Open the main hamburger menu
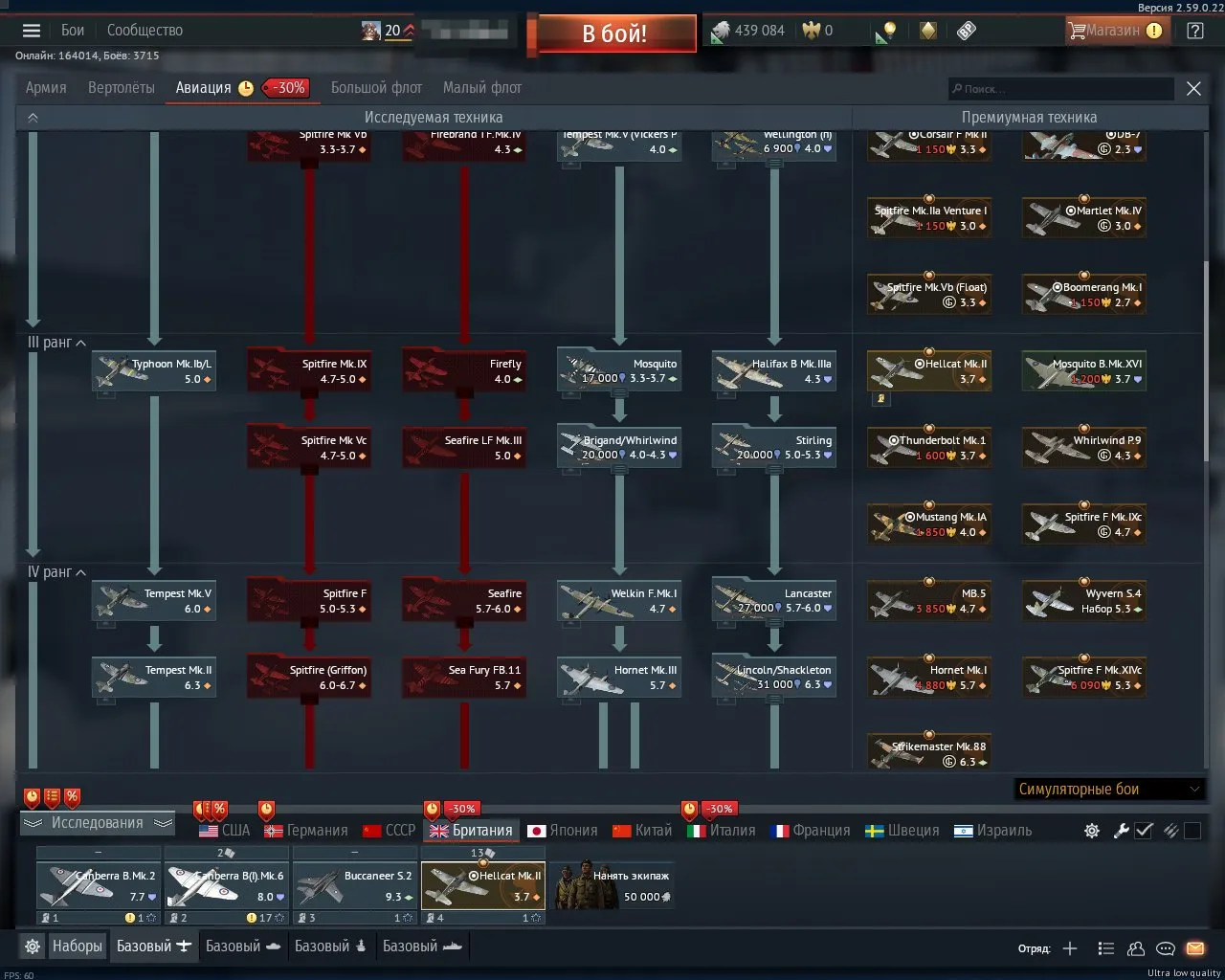The image size is (1225, 980). 32,31
